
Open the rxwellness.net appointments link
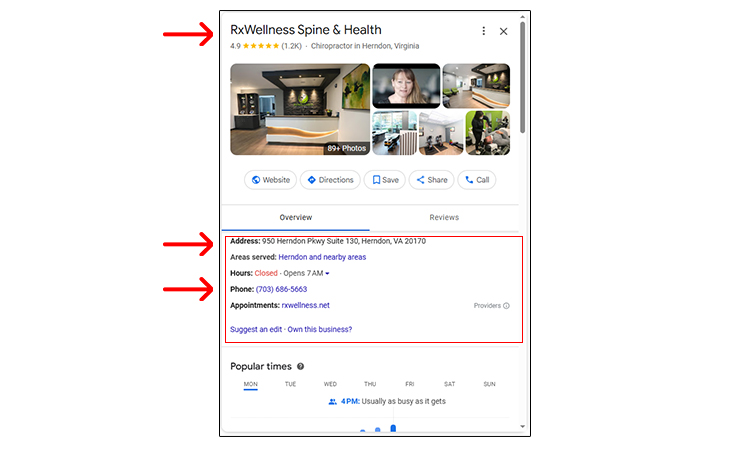click(306, 305)
